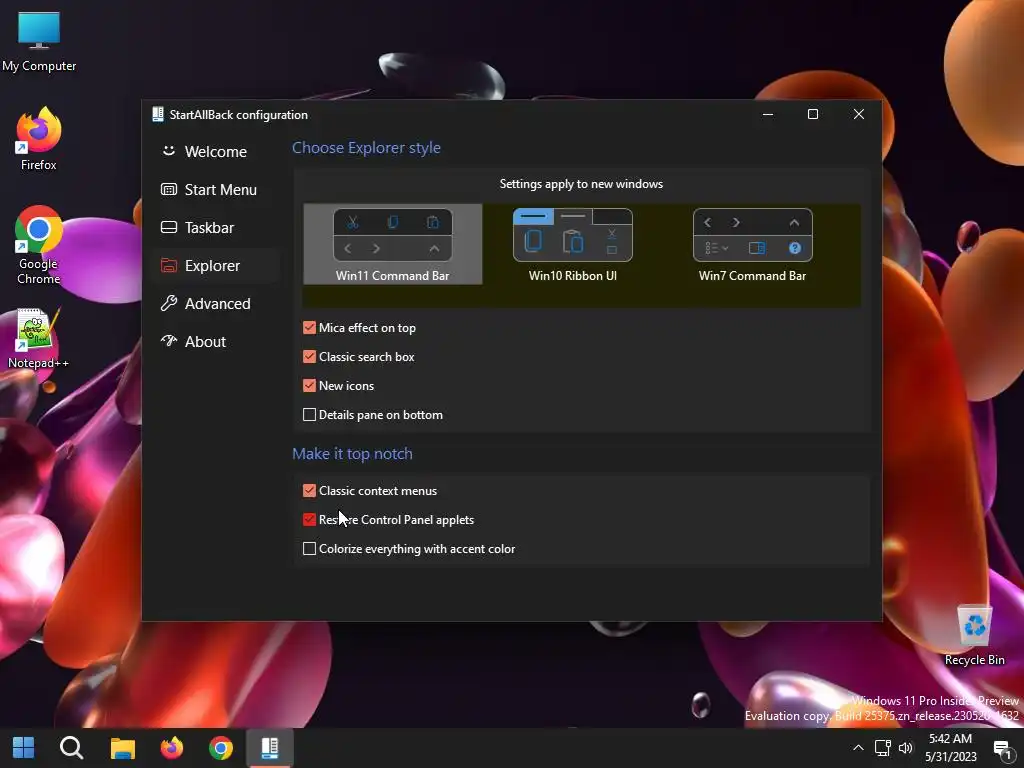
Task: Open the Start Menu section
Action: click(x=215, y=189)
